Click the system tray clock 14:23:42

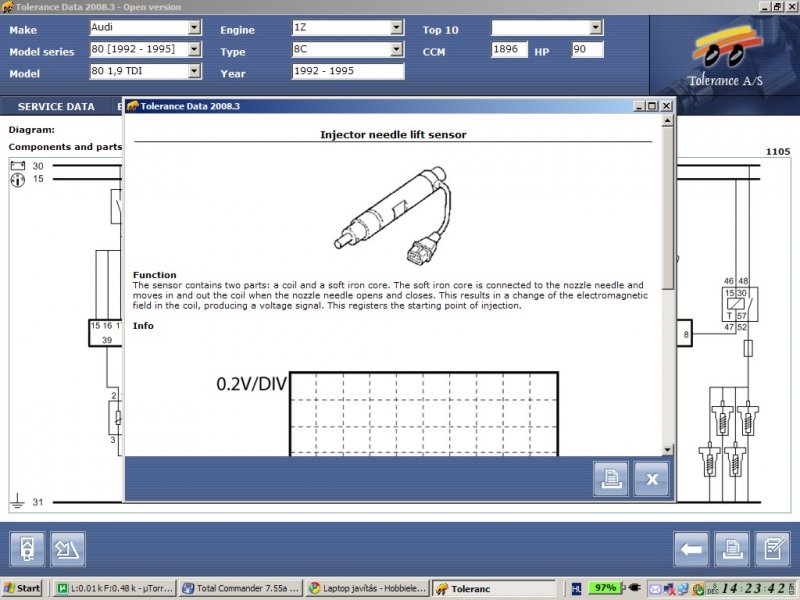pyautogui.click(x=755, y=588)
